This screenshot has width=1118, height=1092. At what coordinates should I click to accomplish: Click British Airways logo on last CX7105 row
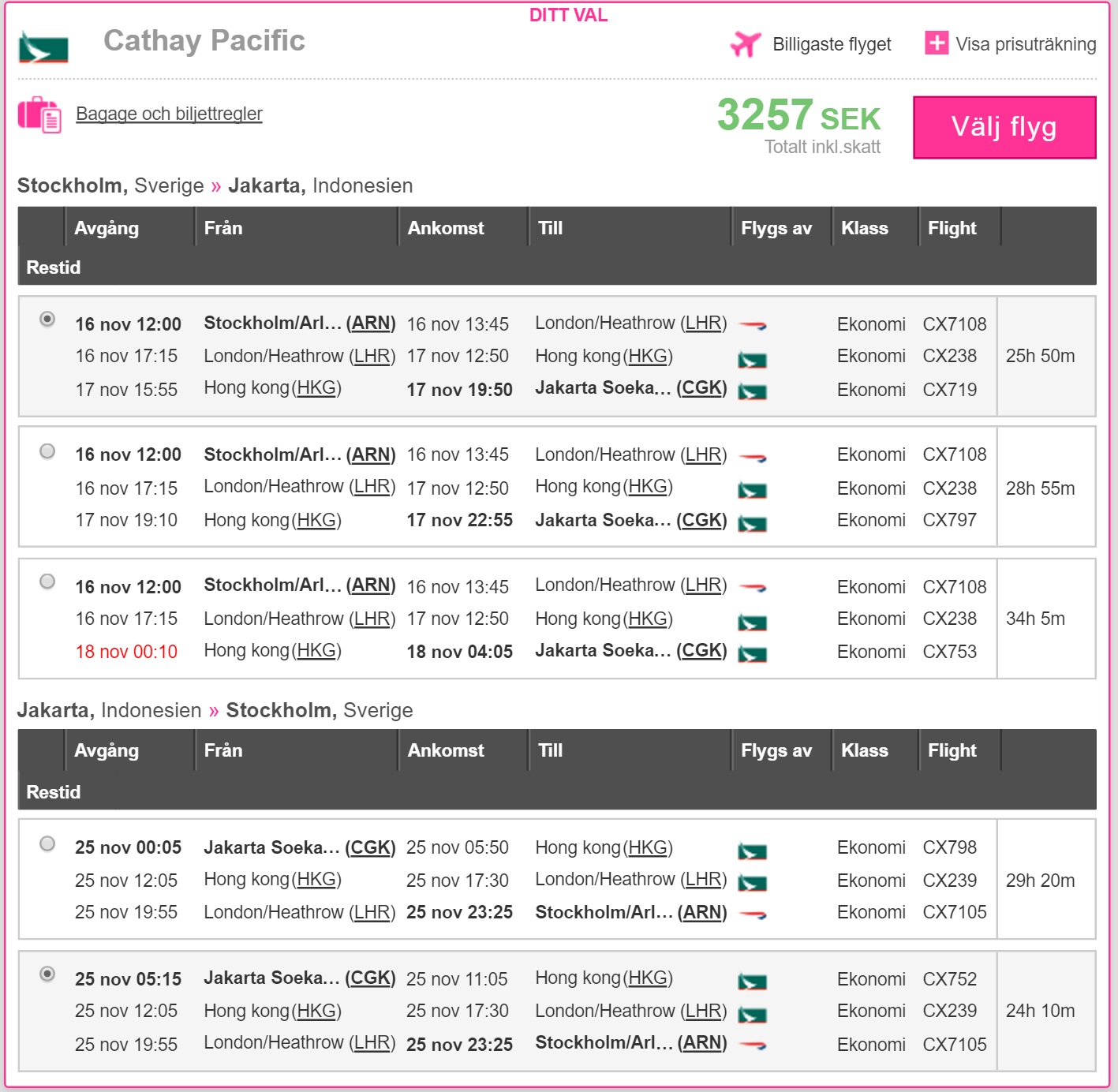(x=753, y=1045)
